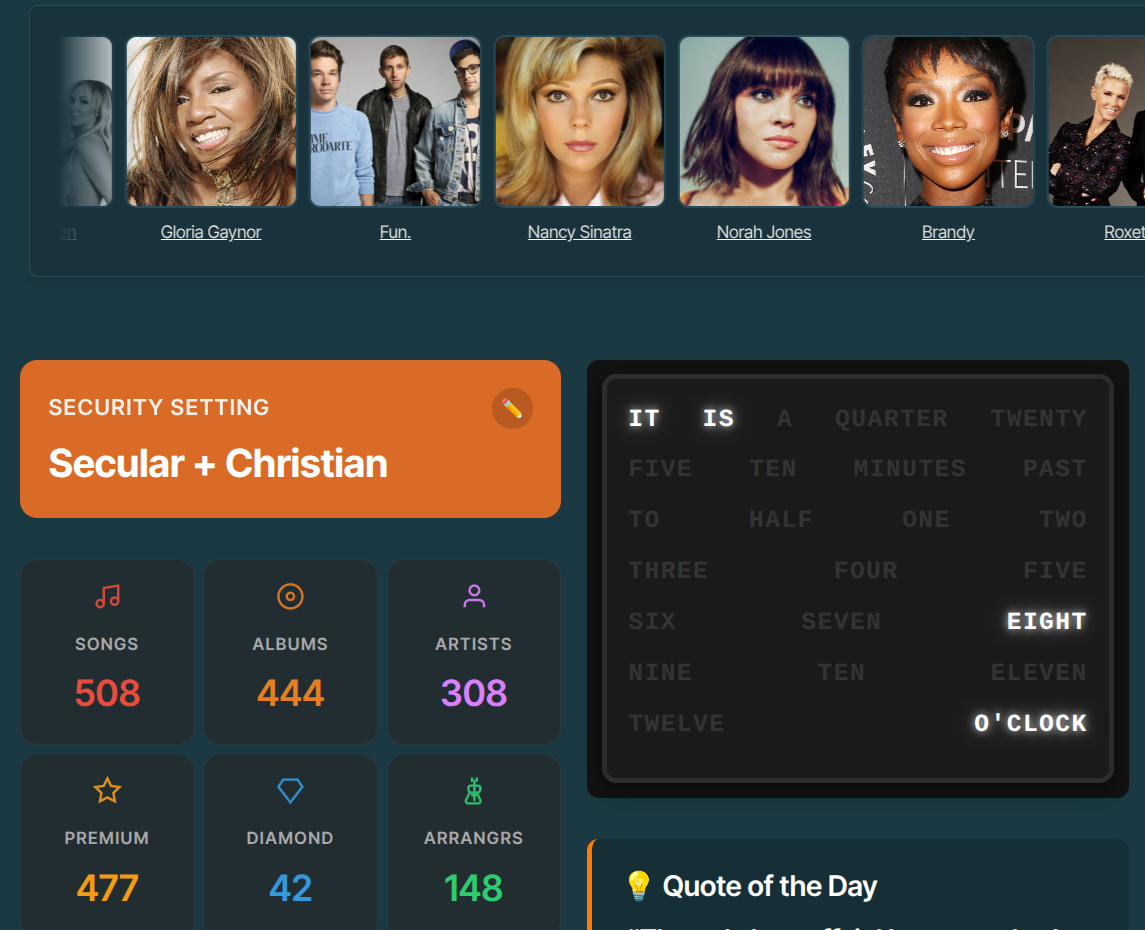
Task: Click the green Arrangrs instrument icon
Action: (474, 791)
